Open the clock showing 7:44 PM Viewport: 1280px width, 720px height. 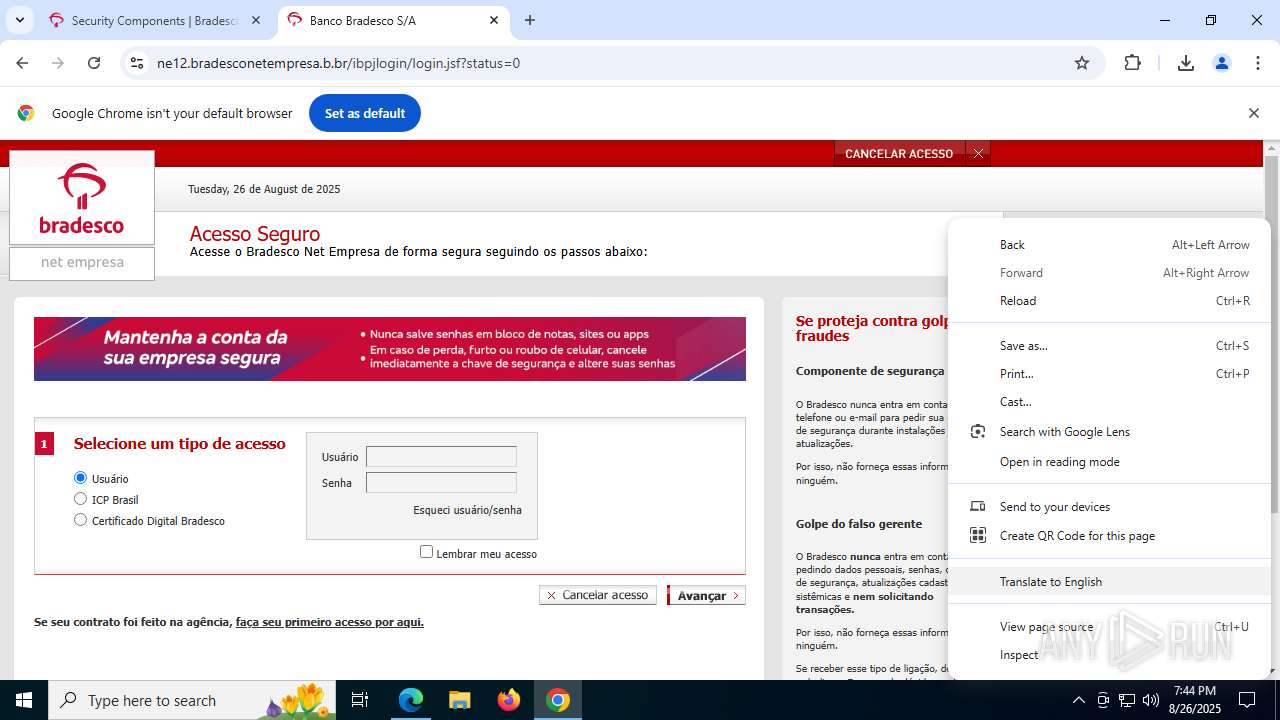point(1195,700)
